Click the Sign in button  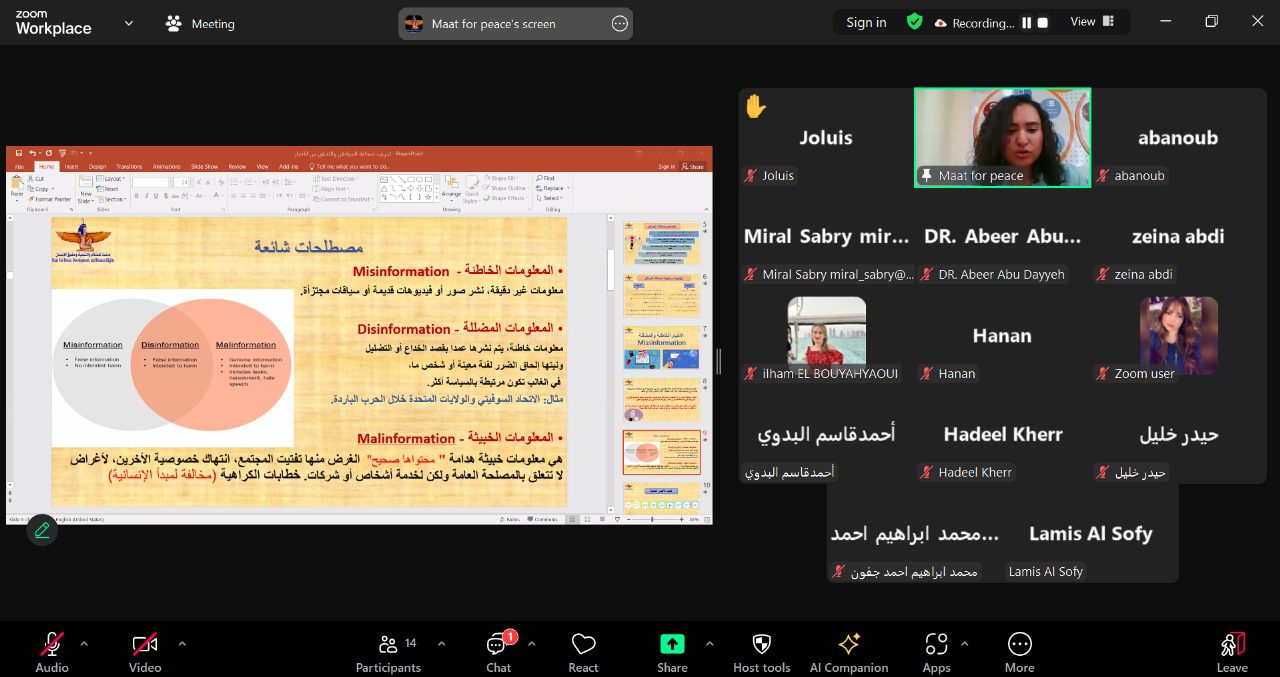(x=866, y=22)
